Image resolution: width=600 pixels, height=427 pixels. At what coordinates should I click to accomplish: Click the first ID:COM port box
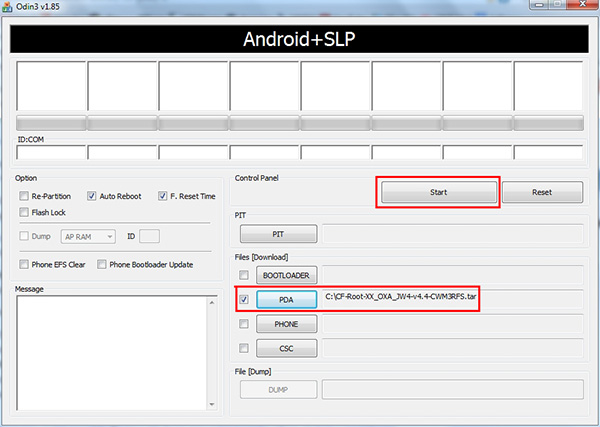coord(51,152)
